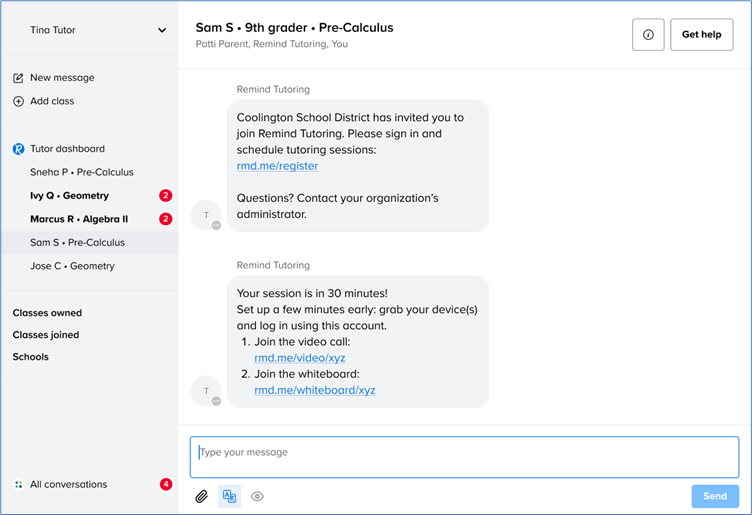The width and height of the screenshot is (752, 515).
Task: Click the attachment paperclip icon
Action: click(x=201, y=496)
